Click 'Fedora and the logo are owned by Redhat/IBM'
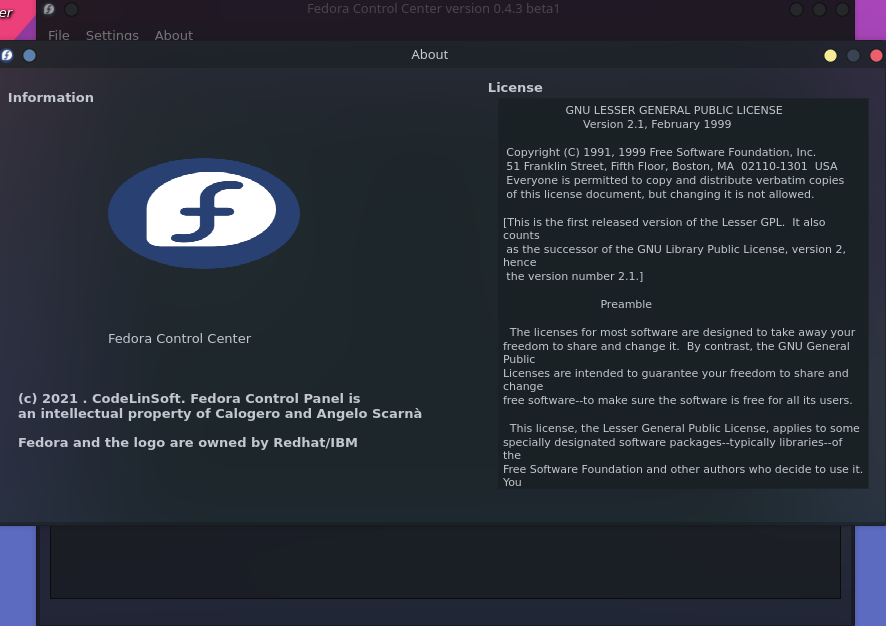Image resolution: width=886 pixels, height=626 pixels. point(188,442)
